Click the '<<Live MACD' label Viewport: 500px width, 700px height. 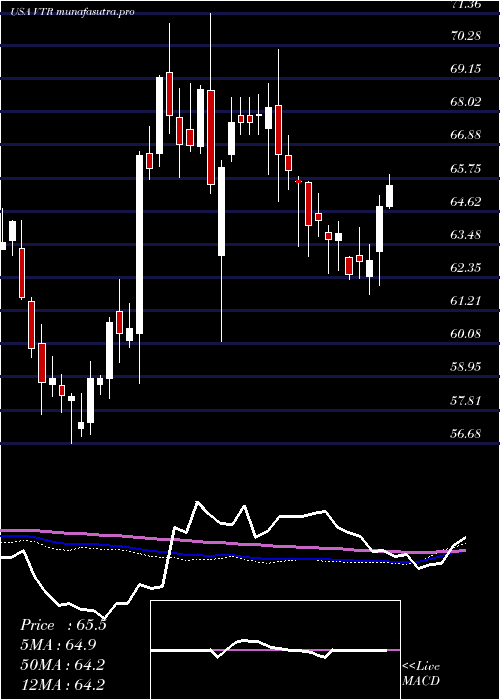coord(421,674)
